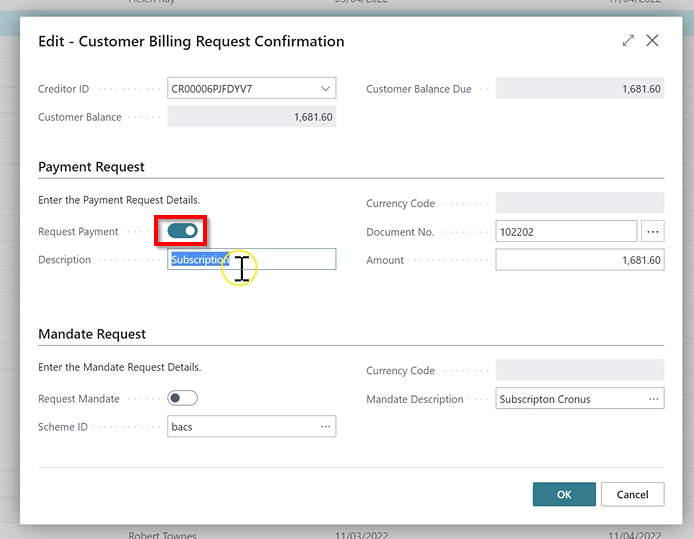Expand the dialog to full screen
Image resolution: width=694 pixels, height=539 pixels.
pos(628,41)
